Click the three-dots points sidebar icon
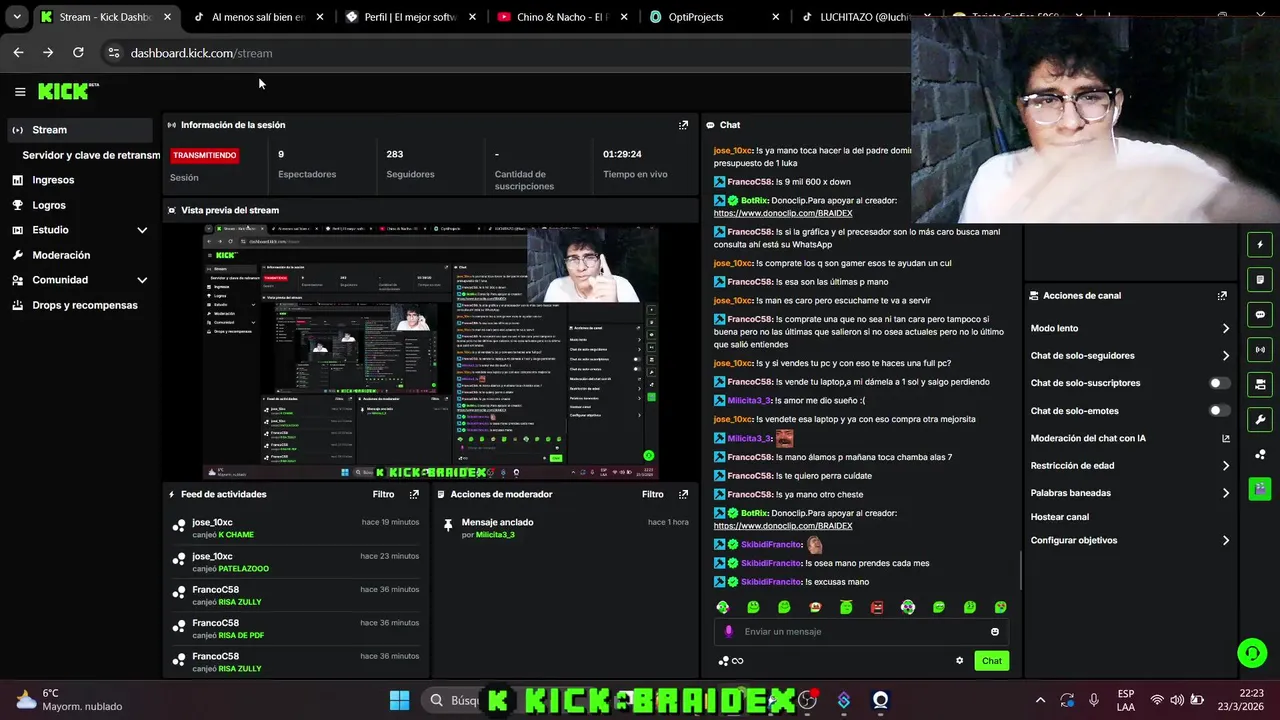The height and width of the screenshot is (720, 1280). 1260,454
